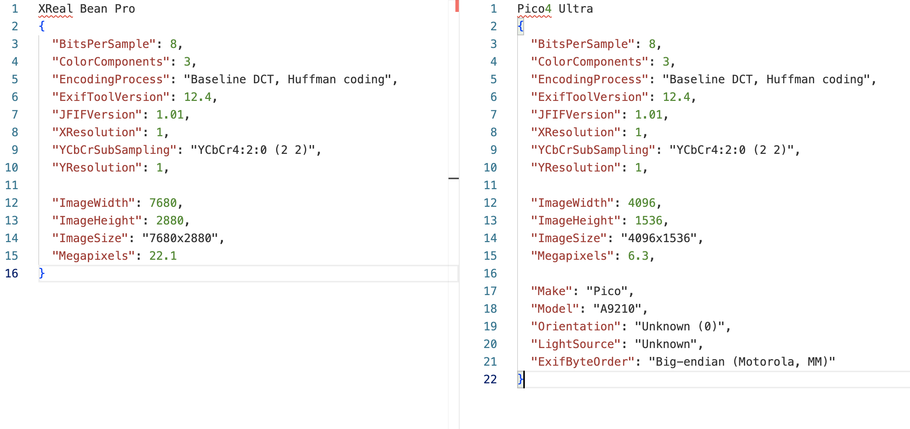910x429 pixels.
Task: Click ImageWidth value 7680
Action: (x=163, y=203)
